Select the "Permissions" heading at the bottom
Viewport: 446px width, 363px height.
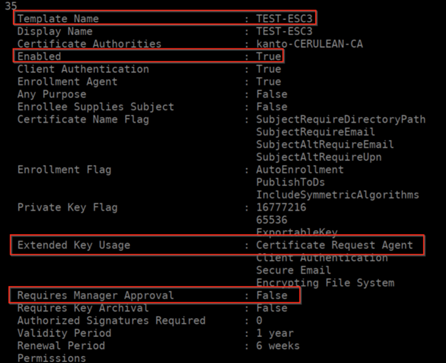[x=52, y=358]
